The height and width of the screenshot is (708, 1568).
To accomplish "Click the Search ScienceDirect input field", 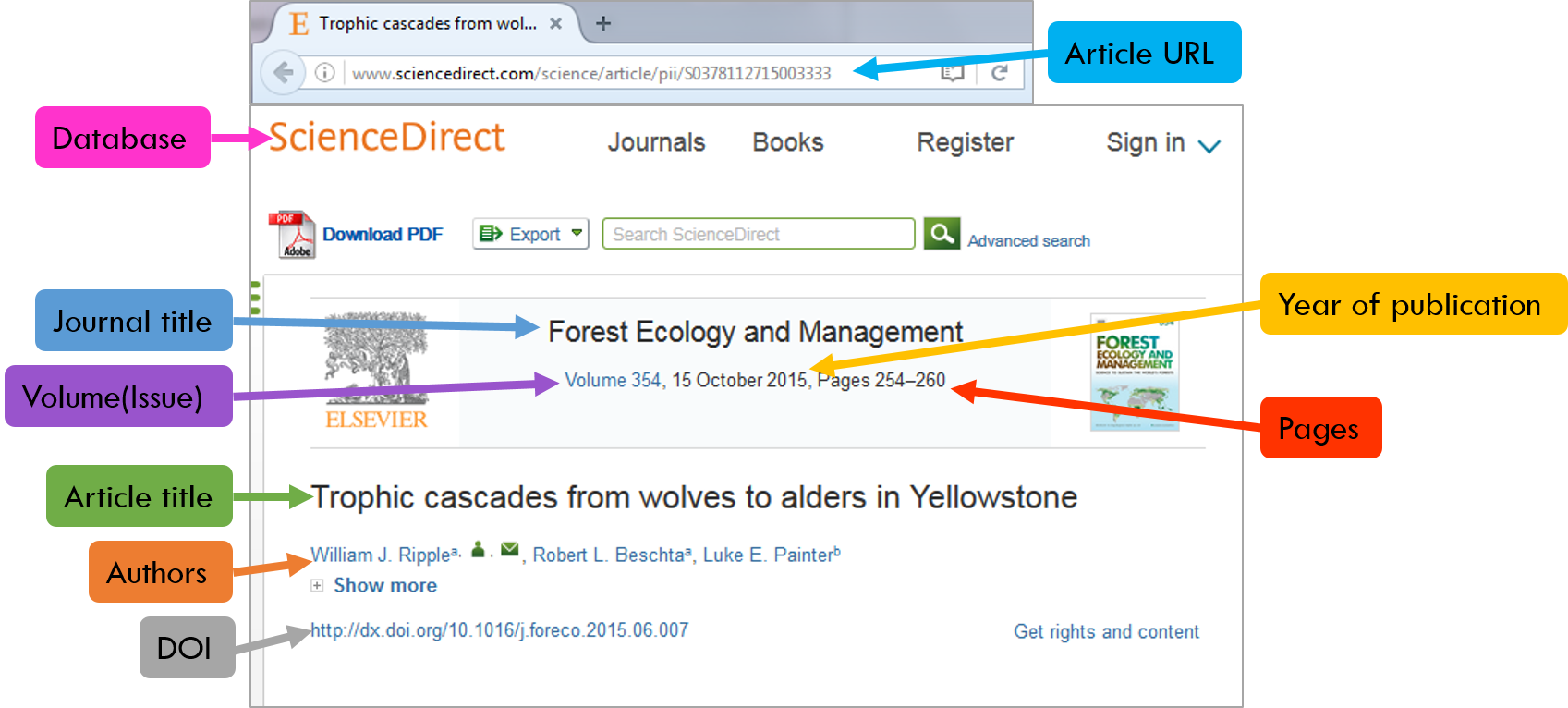I will click(758, 234).
